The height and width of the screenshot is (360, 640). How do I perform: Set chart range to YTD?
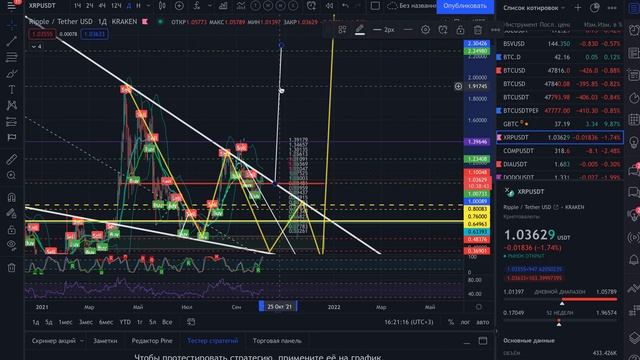[125, 322]
